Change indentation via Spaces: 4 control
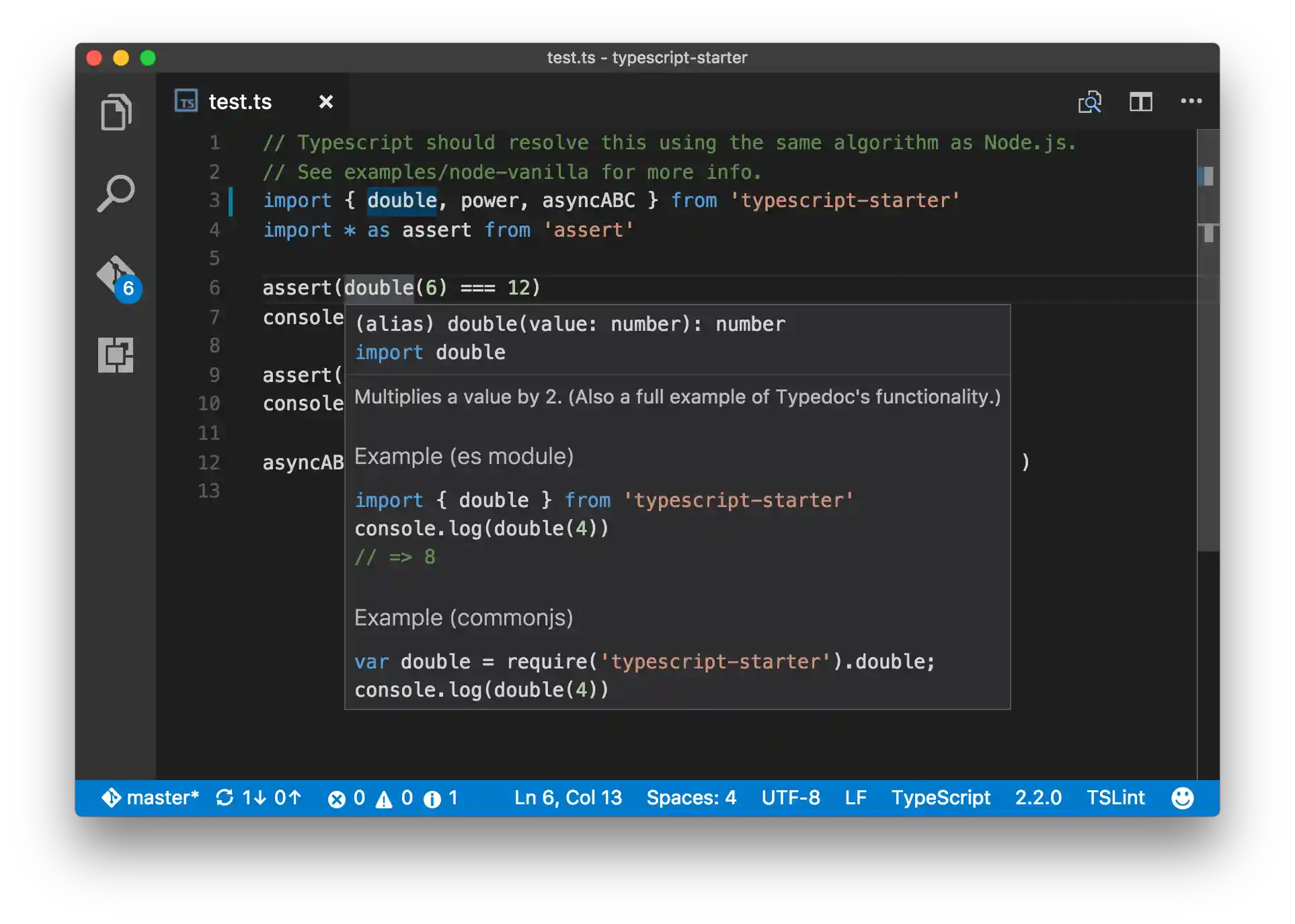This screenshot has width=1295, height=924. (691, 798)
